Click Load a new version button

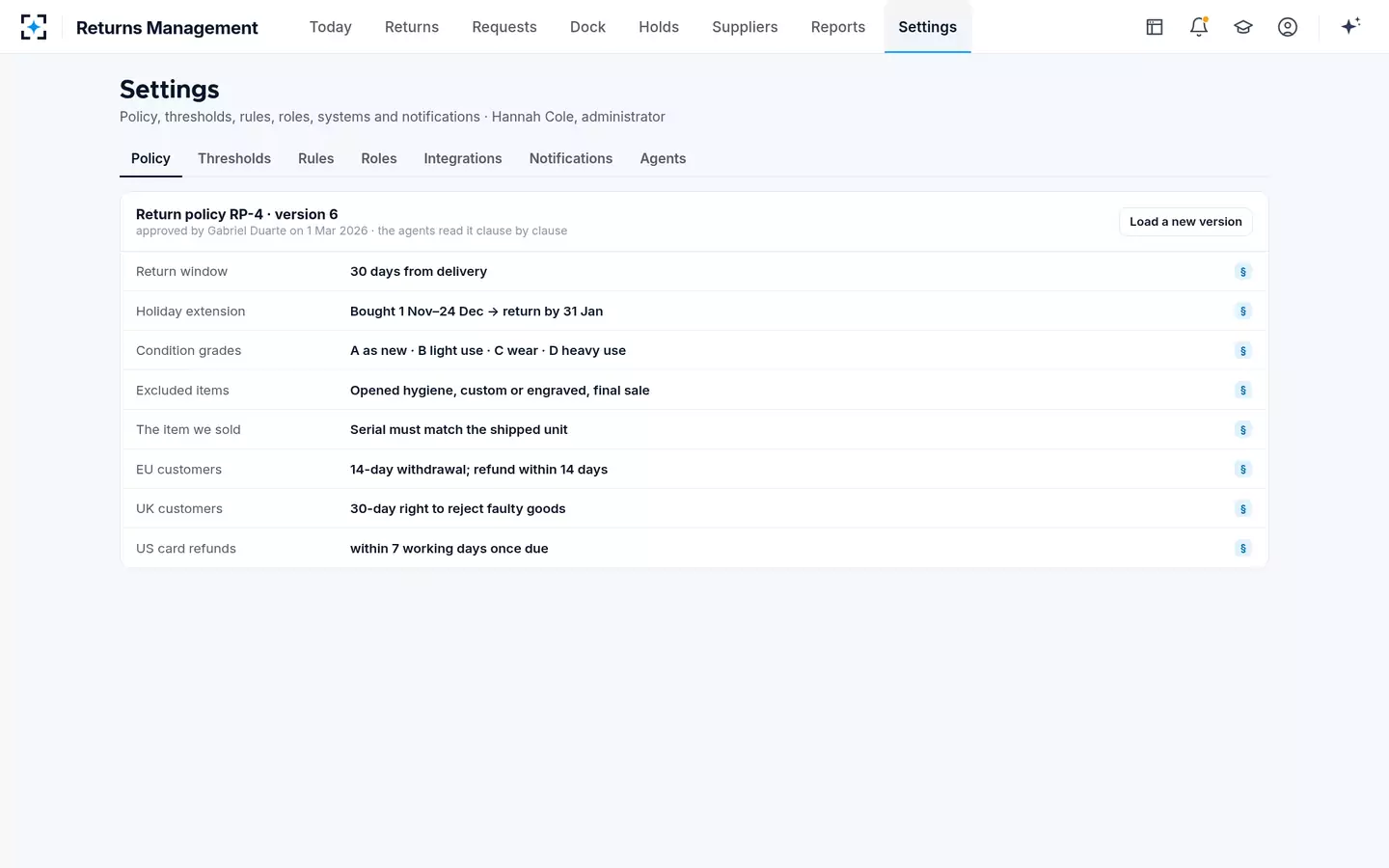click(1185, 222)
